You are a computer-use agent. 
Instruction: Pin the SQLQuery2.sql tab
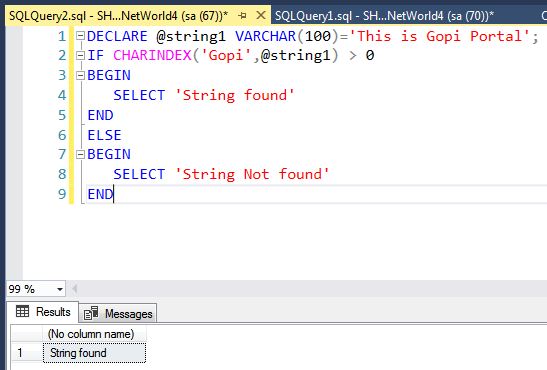point(242,16)
